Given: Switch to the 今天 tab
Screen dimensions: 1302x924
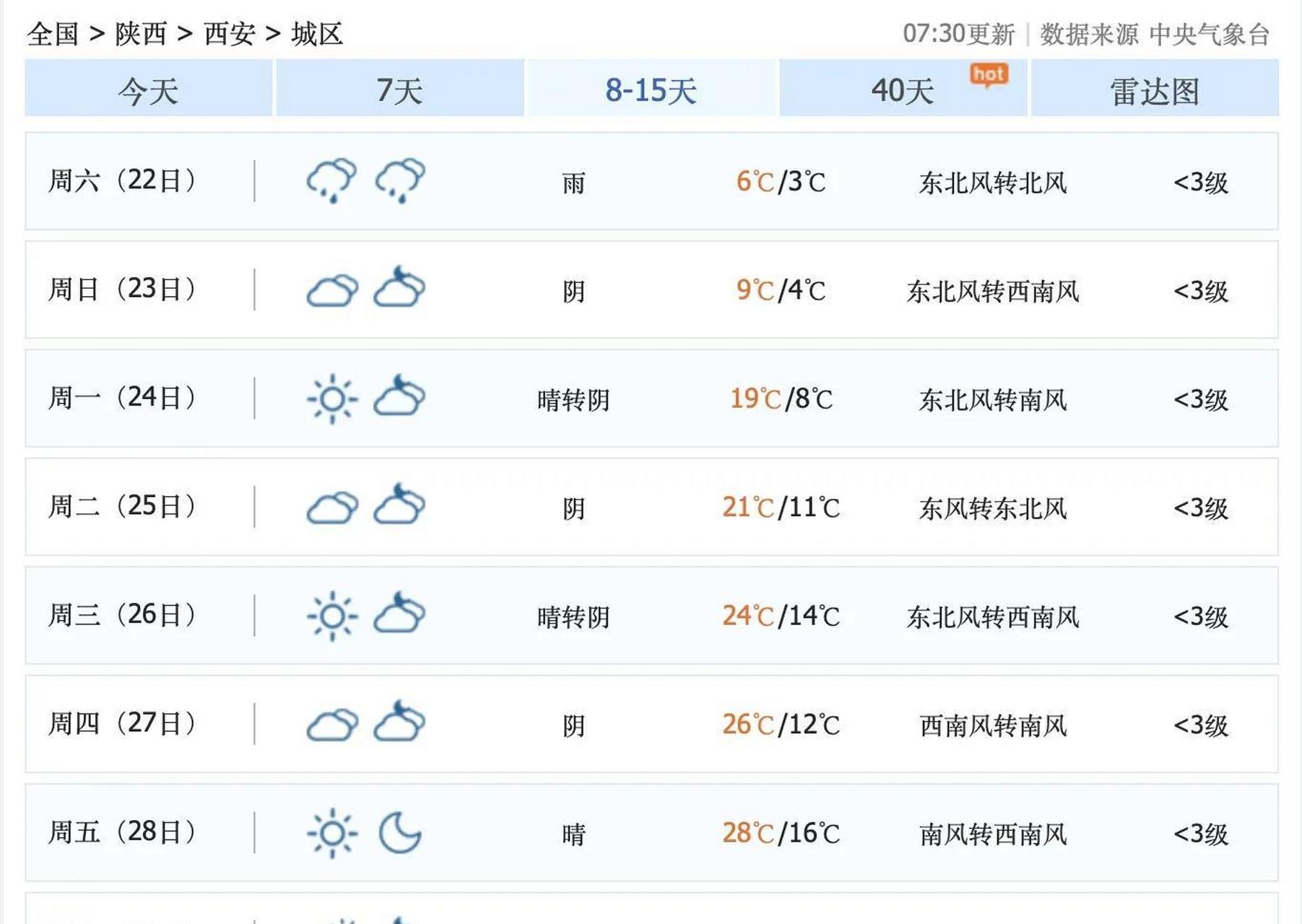Looking at the screenshot, I should pyautogui.click(x=148, y=89).
